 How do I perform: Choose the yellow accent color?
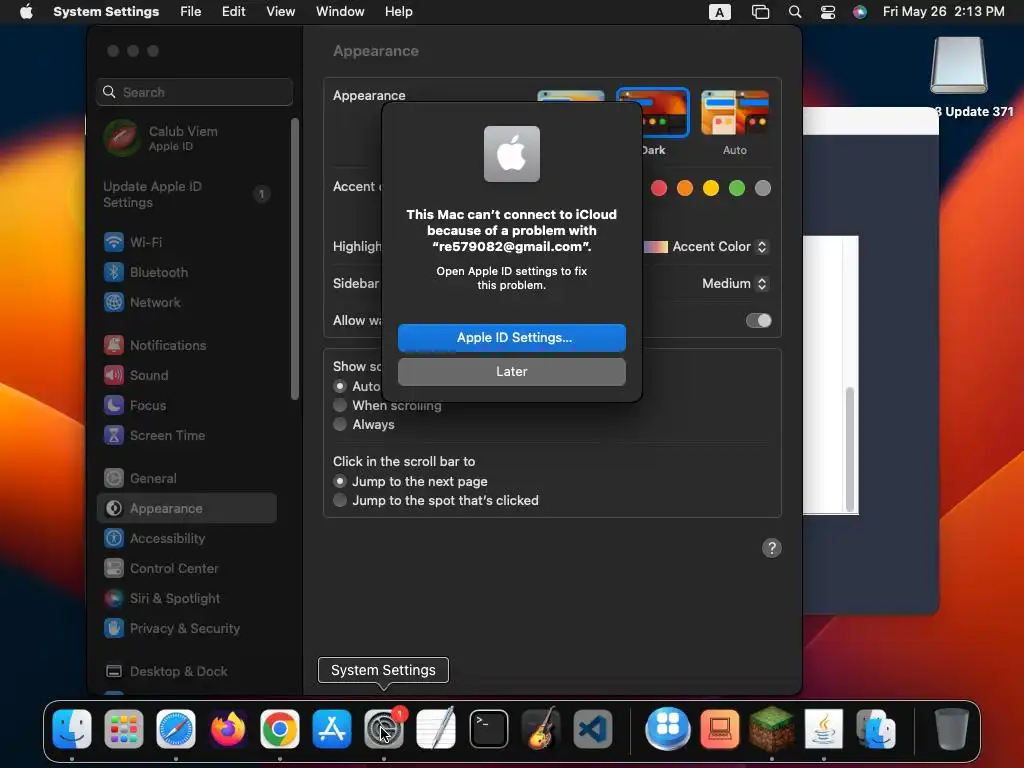tap(711, 188)
